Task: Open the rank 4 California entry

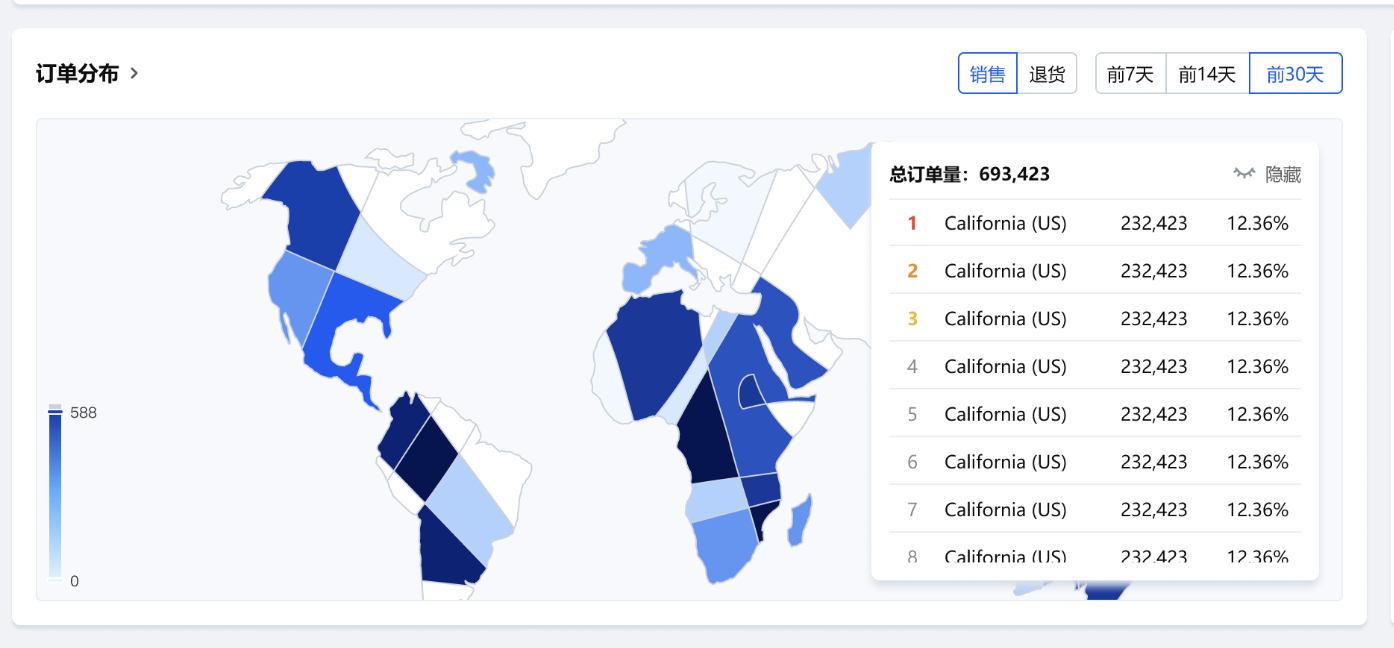Action: [x=1095, y=367]
